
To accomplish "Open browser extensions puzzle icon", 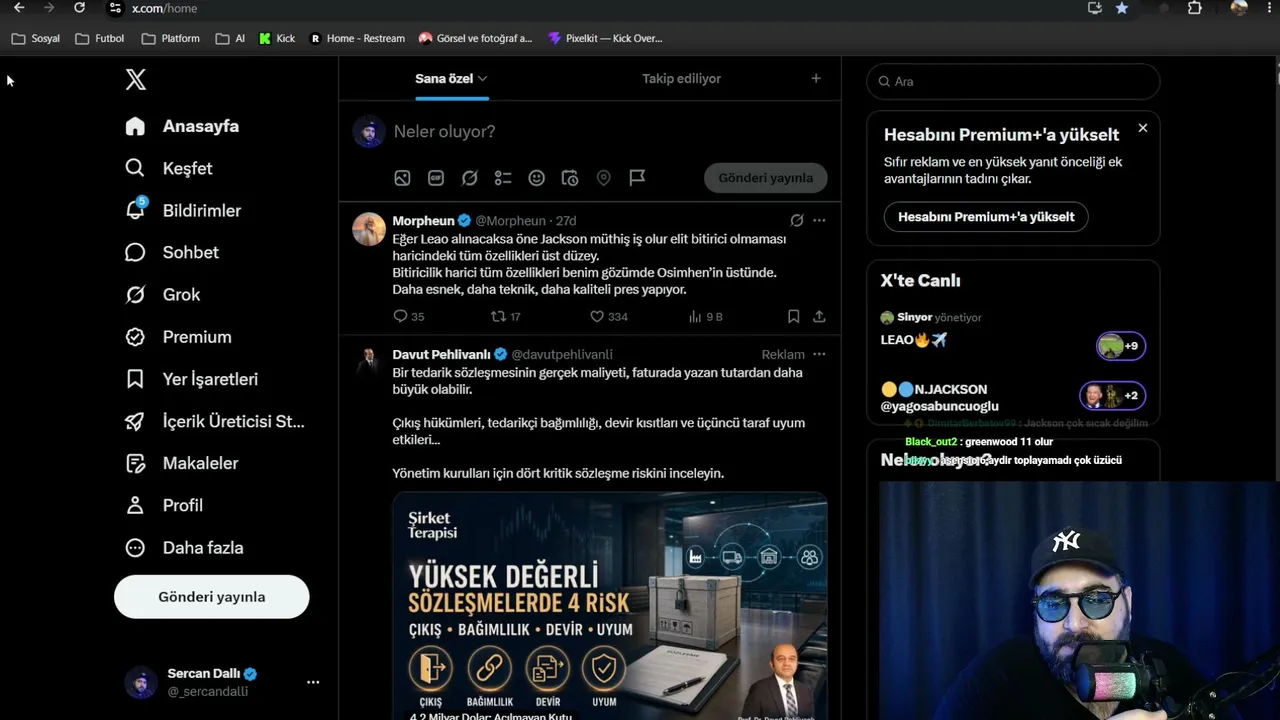I will pos(1195,8).
